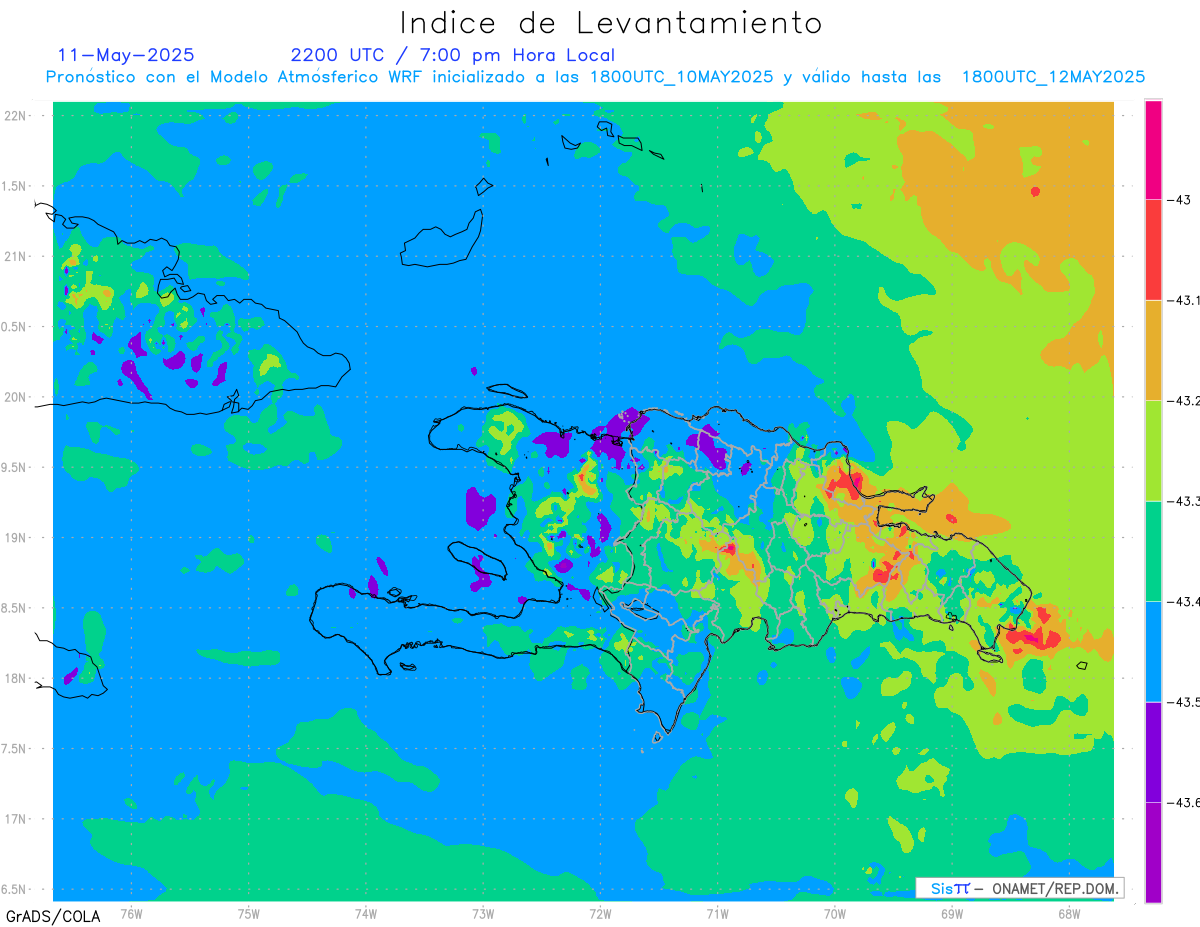The width and height of the screenshot is (1200, 927).
Task: Select the green color bar segment above -43.4
Action: tap(1153, 551)
